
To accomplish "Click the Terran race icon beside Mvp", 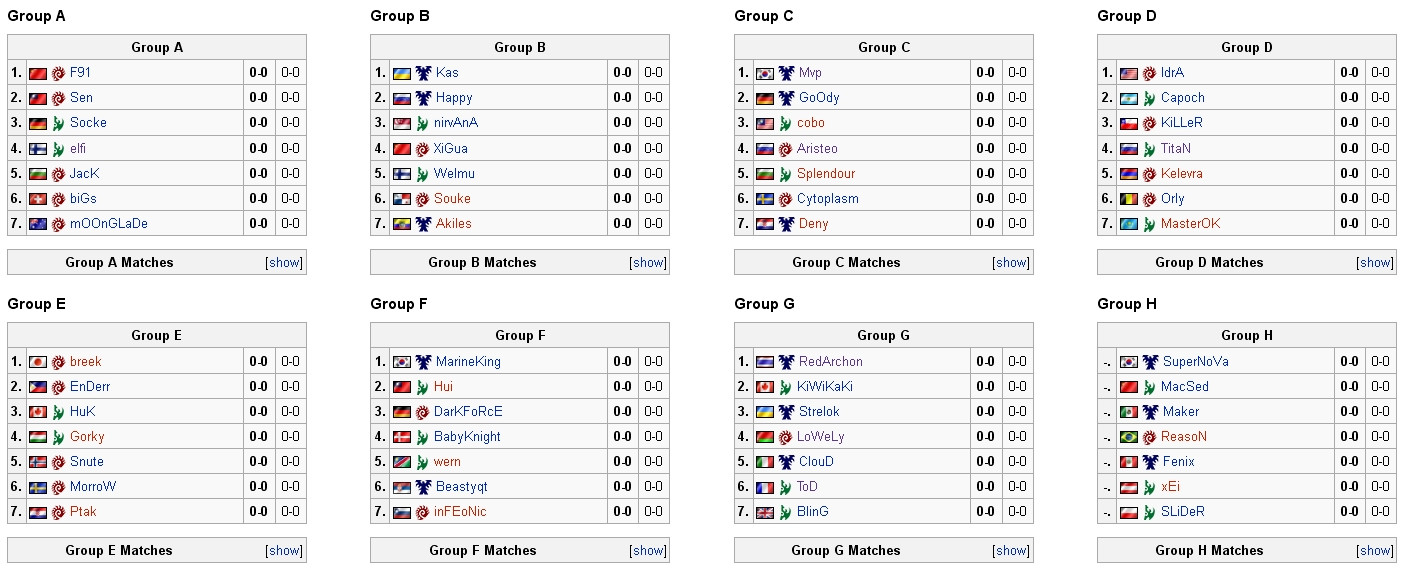I will point(786,73).
